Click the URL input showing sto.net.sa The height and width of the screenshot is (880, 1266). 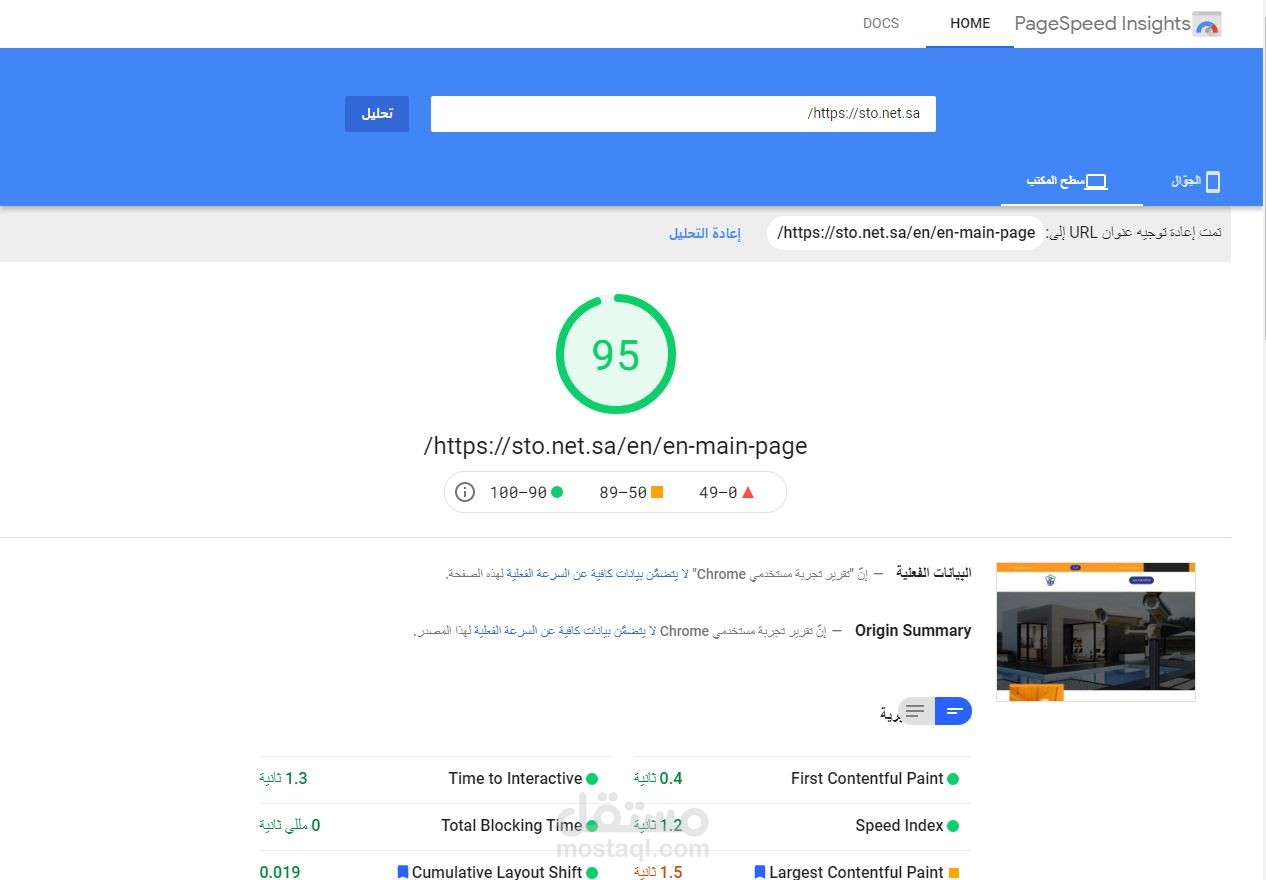coord(683,113)
